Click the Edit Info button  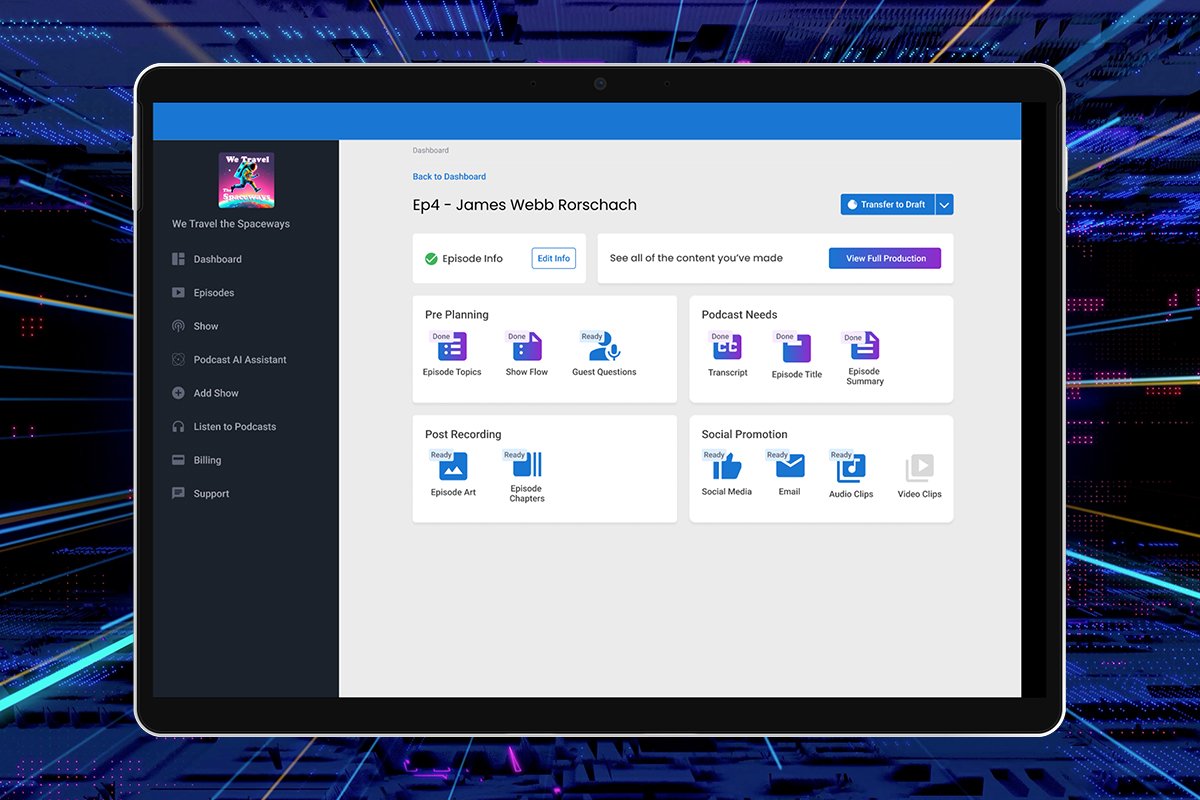click(x=554, y=258)
